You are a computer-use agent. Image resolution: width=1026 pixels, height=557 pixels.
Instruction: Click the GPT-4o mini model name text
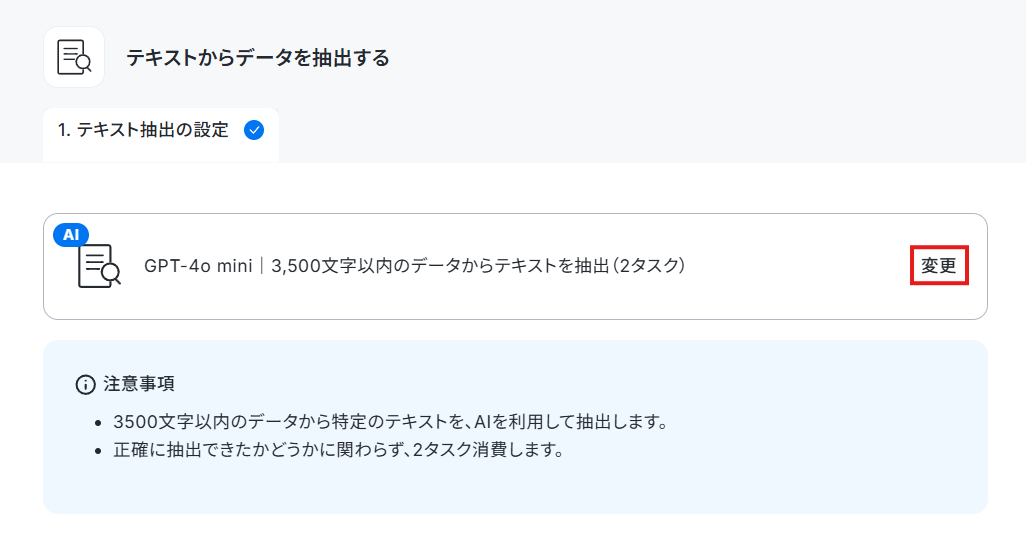coord(198,266)
